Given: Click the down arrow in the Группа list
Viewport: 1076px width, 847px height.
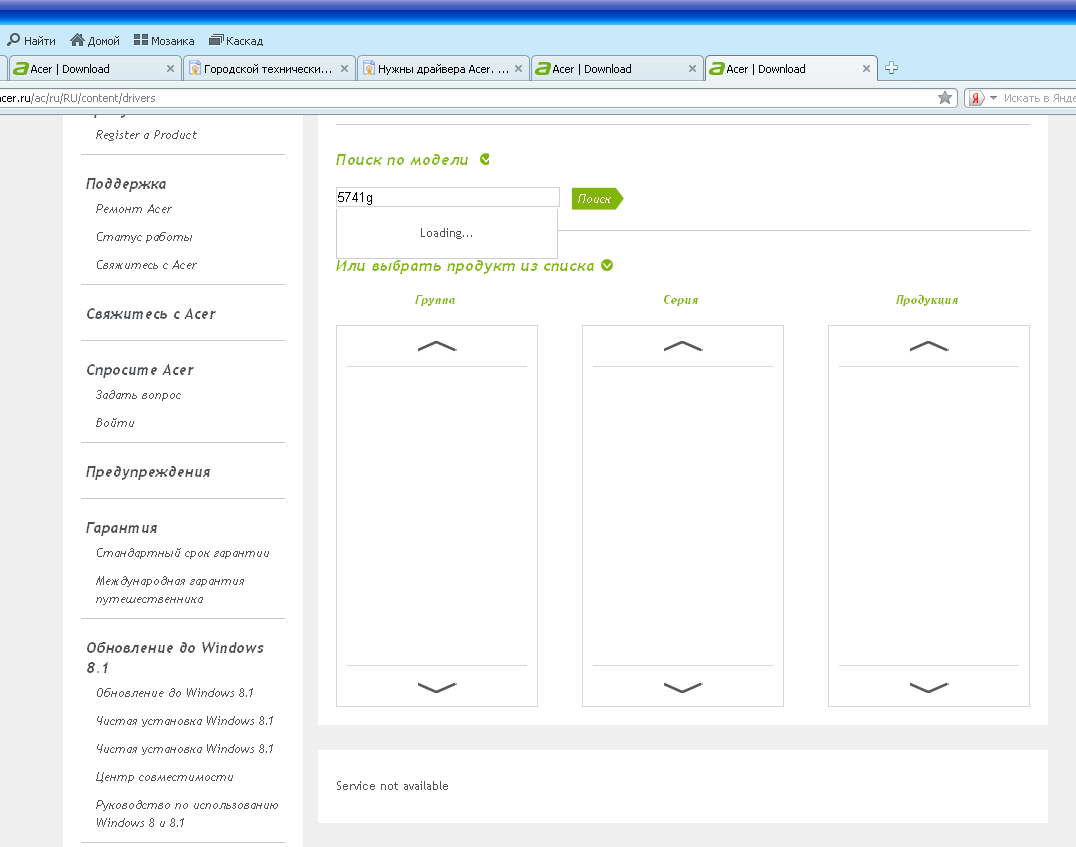Looking at the screenshot, I should point(436,687).
